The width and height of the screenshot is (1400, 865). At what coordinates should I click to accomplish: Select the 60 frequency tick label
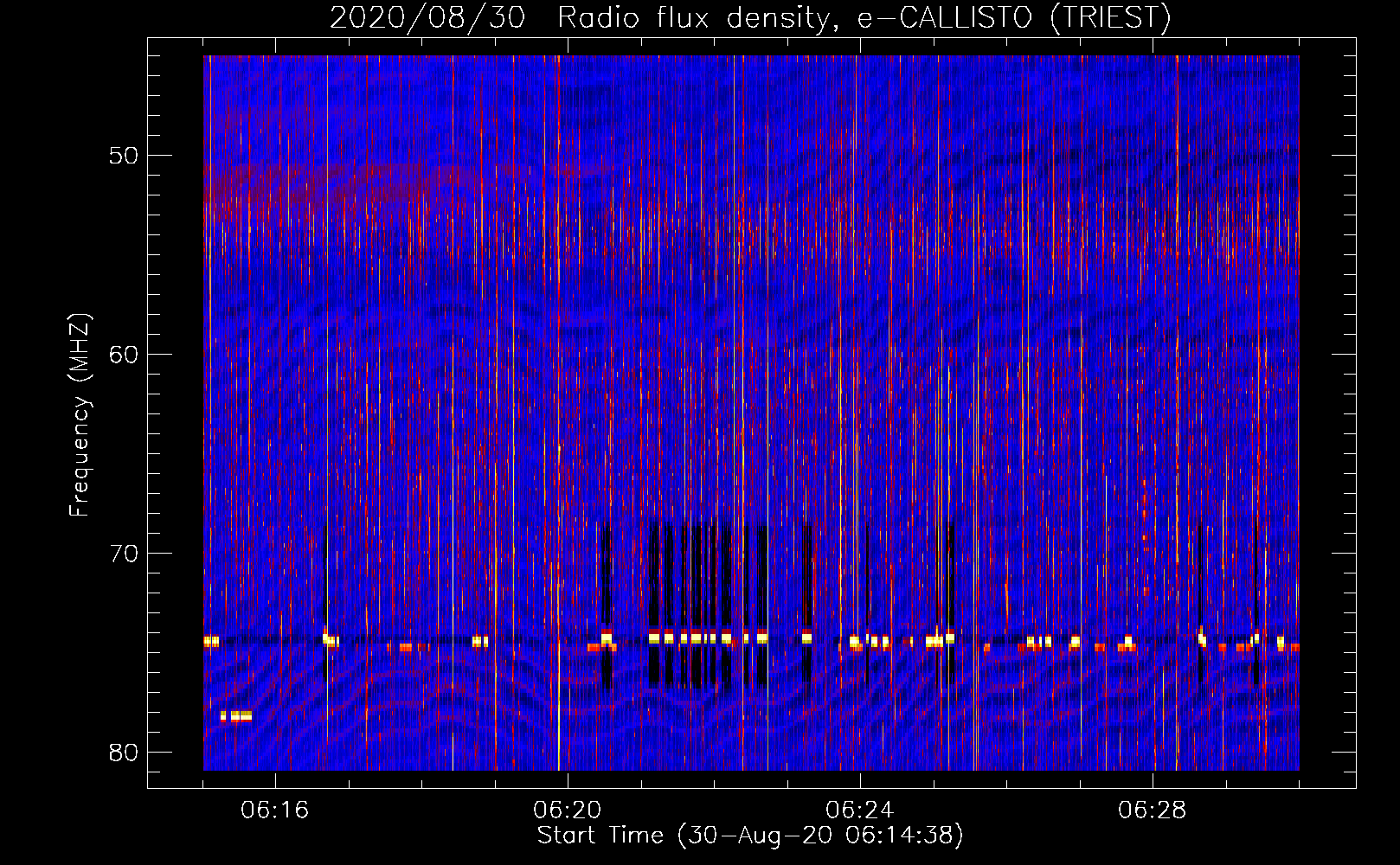tap(125, 355)
